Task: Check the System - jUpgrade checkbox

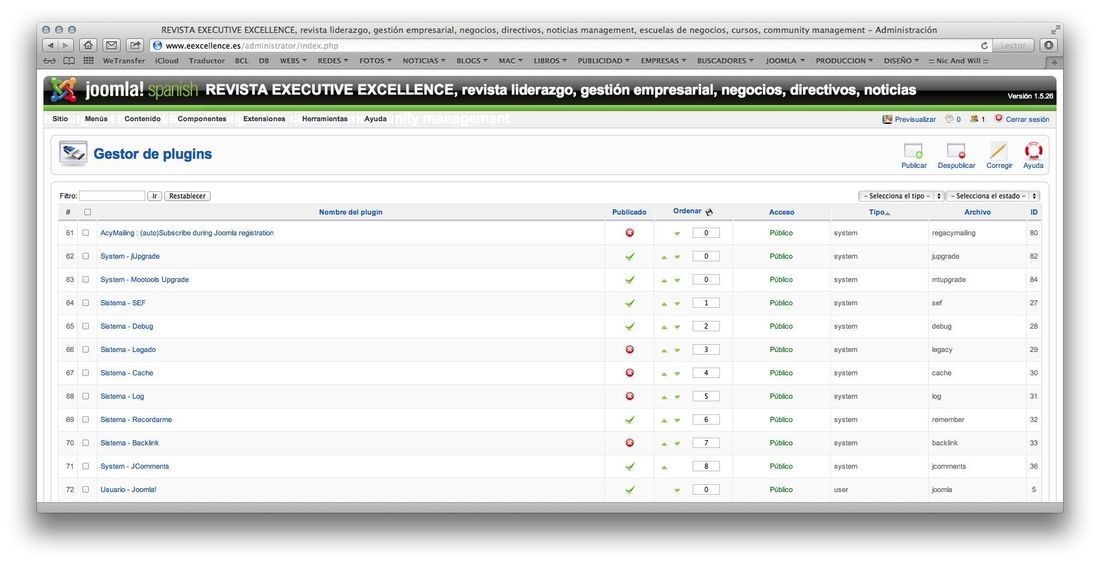Action: pyautogui.click(x=86, y=256)
